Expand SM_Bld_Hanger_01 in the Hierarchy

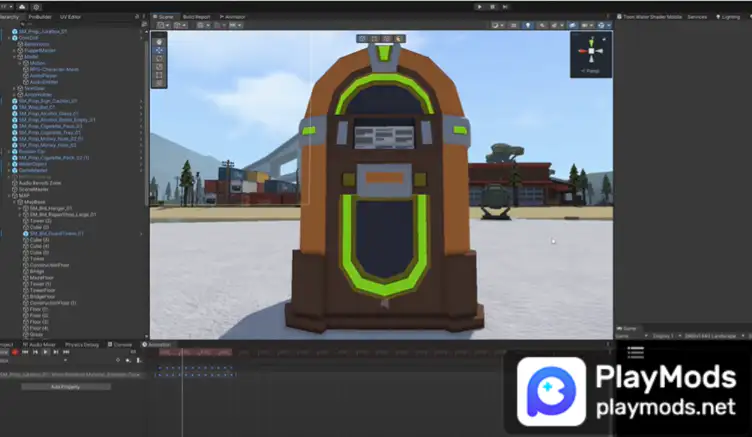[x=20, y=208]
